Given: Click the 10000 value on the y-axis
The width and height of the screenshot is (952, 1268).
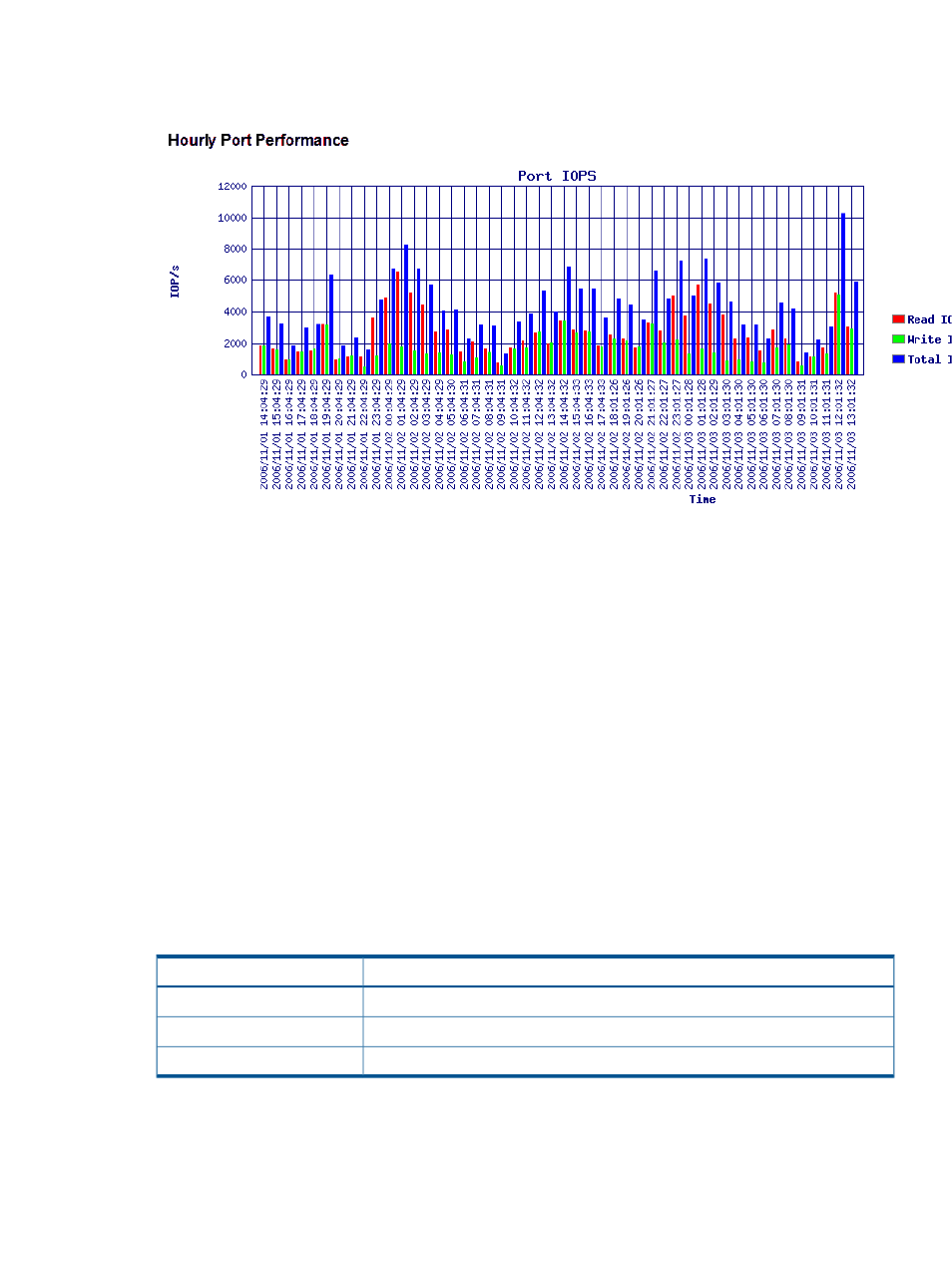Looking at the screenshot, I should coord(233,218).
